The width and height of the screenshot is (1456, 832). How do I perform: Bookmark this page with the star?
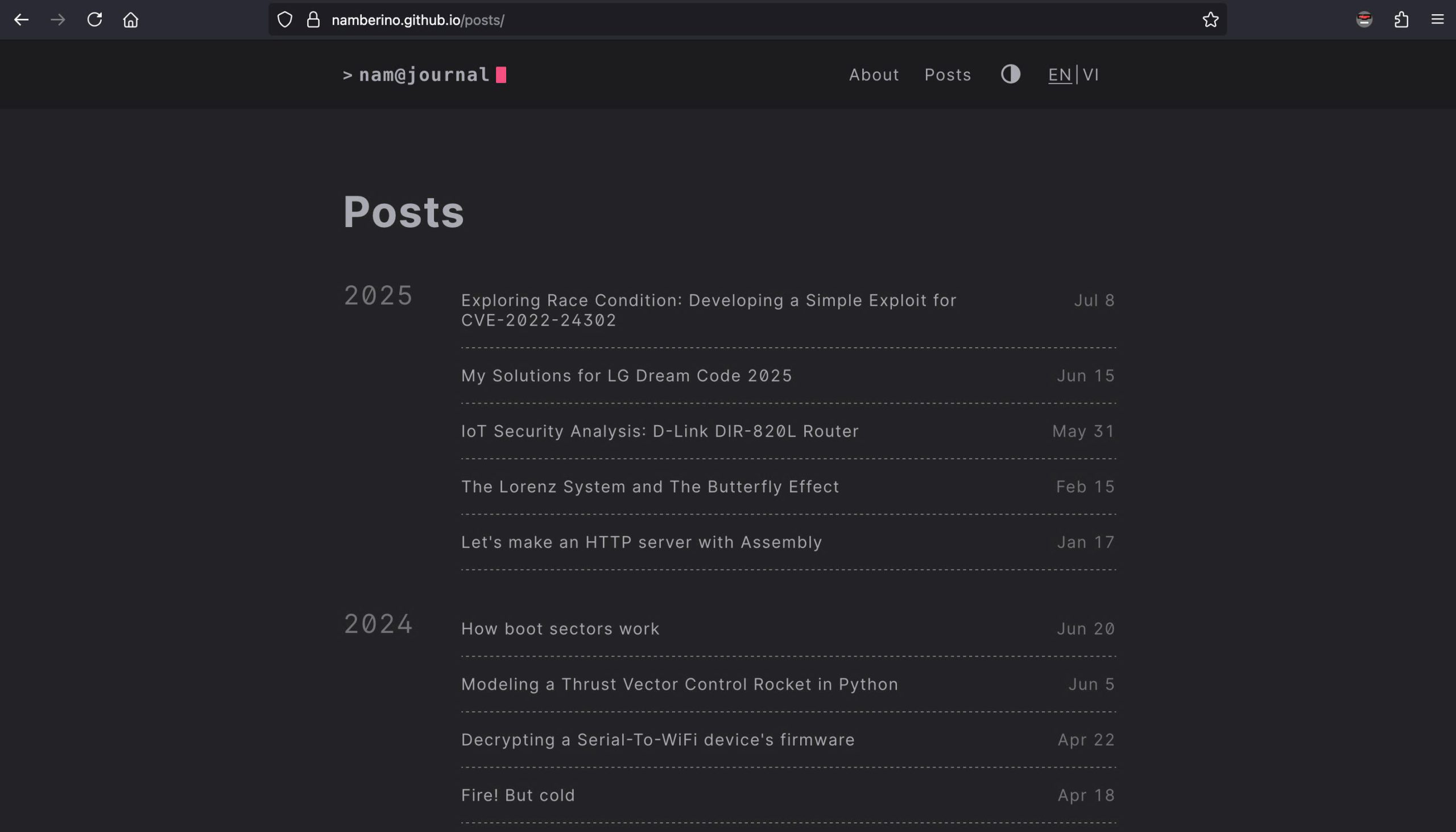(x=1210, y=20)
